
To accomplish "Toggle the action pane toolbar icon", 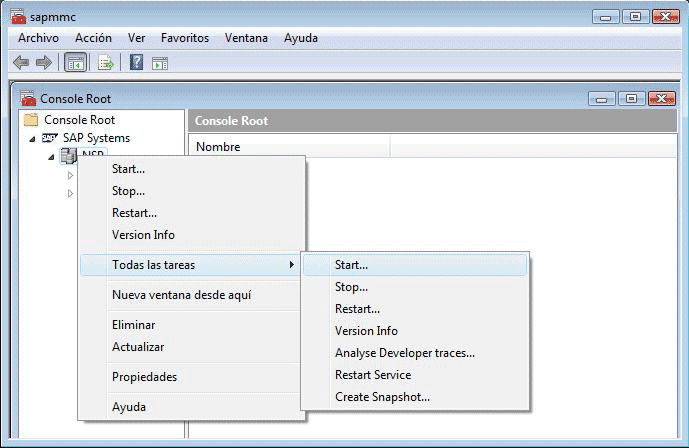I will click(x=159, y=63).
